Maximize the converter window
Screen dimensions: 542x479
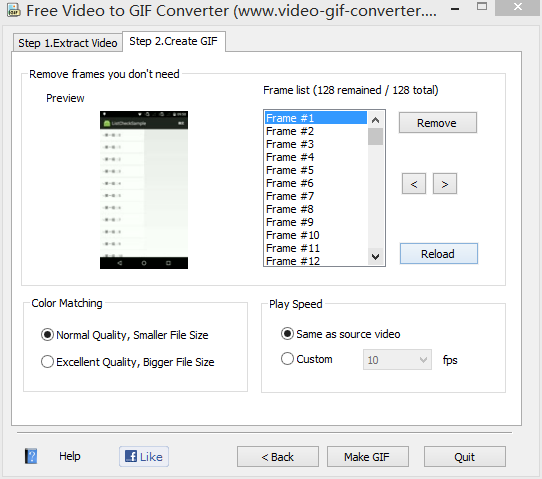482,6
